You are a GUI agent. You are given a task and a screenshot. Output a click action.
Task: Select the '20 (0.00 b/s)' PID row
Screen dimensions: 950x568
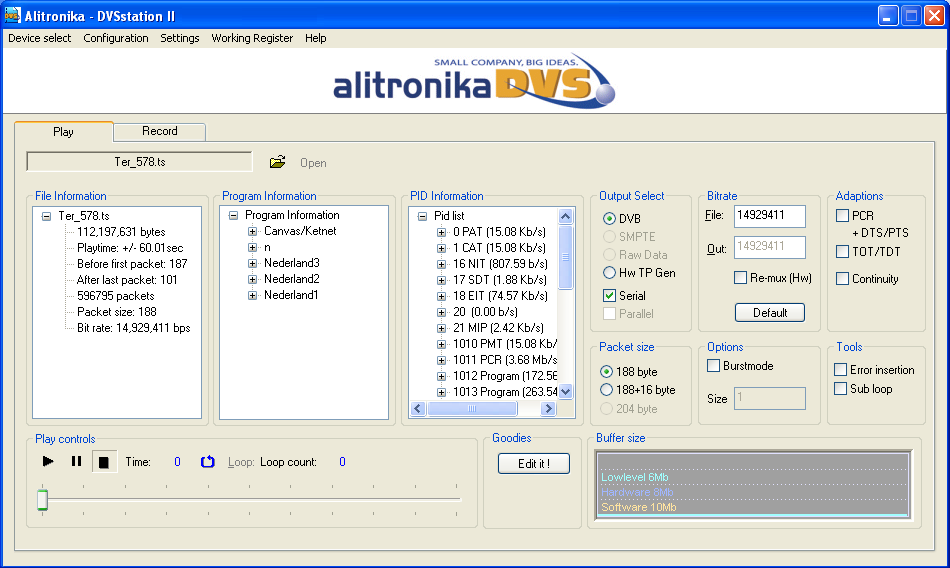pos(485,312)
